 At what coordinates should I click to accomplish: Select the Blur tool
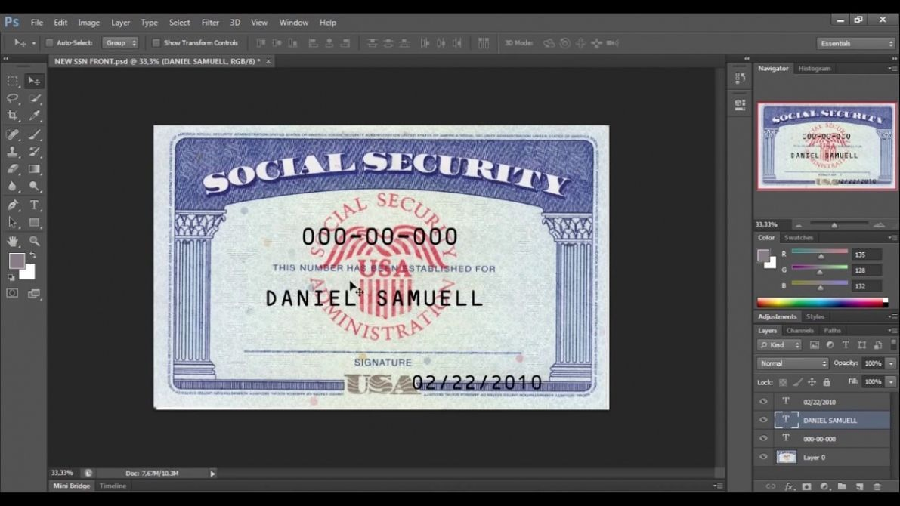(x=13, y=186)
